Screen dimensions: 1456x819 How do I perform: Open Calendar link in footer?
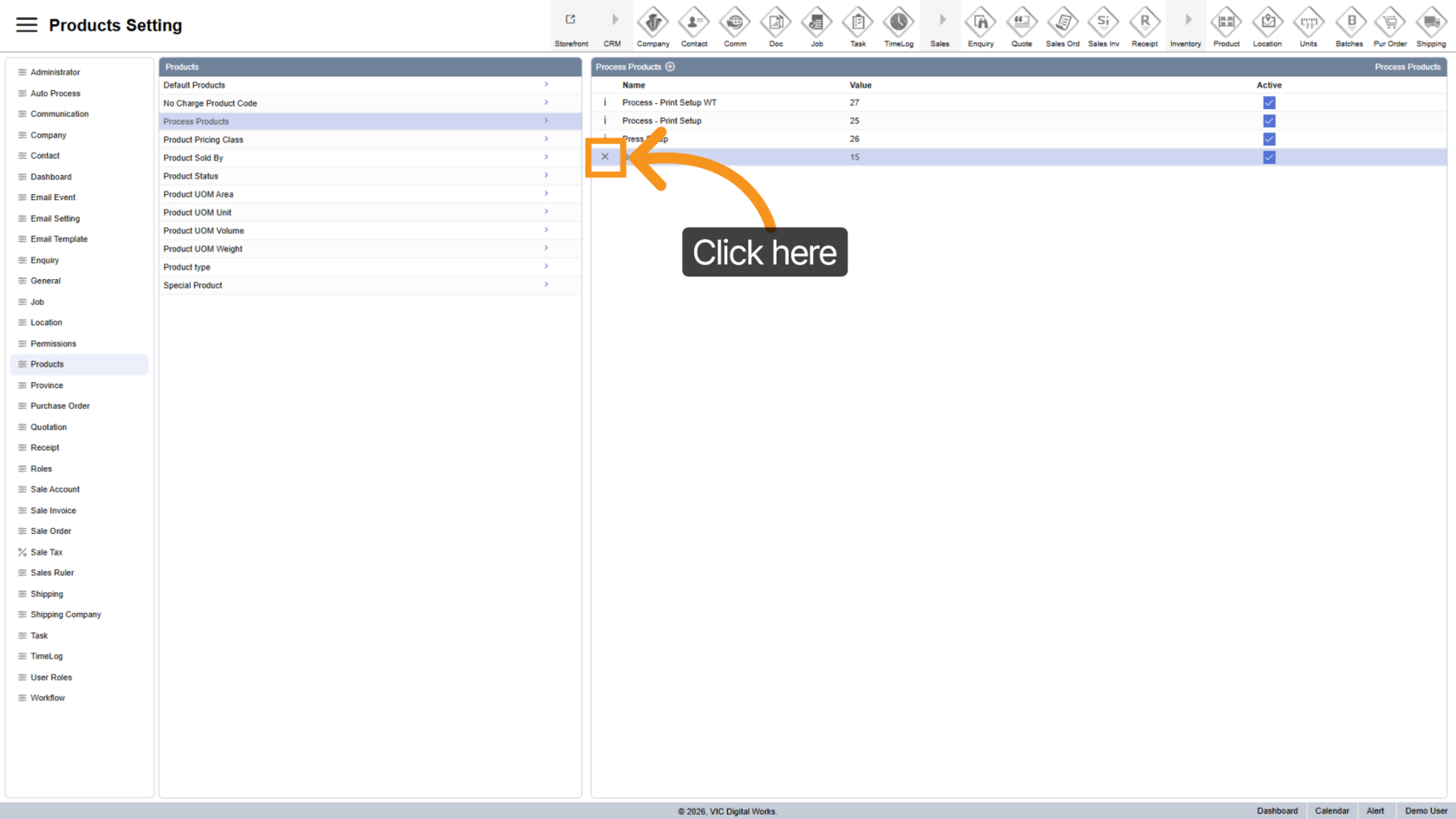[1332, 811]
